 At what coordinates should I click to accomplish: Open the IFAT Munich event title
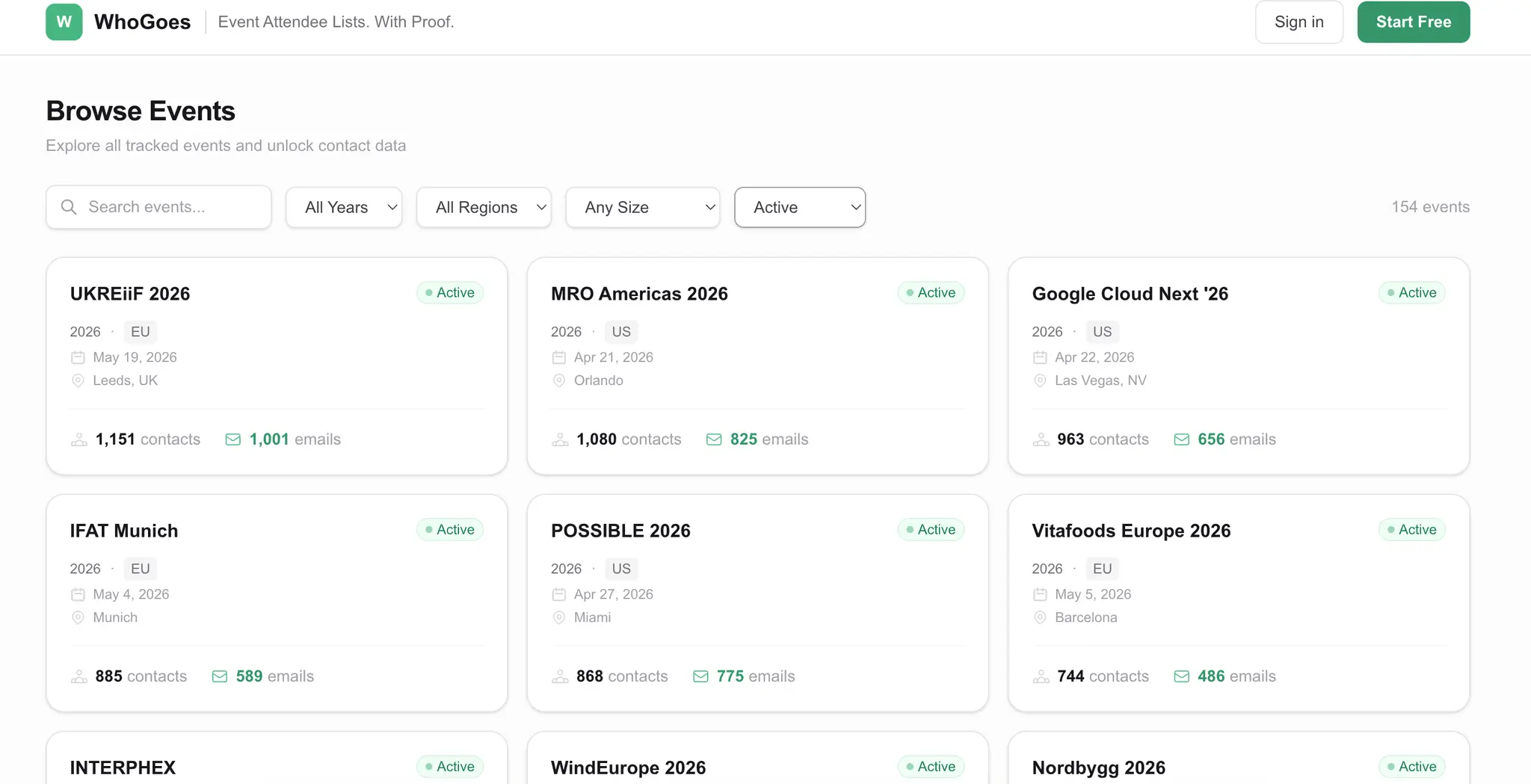click(x=124, y=531)
